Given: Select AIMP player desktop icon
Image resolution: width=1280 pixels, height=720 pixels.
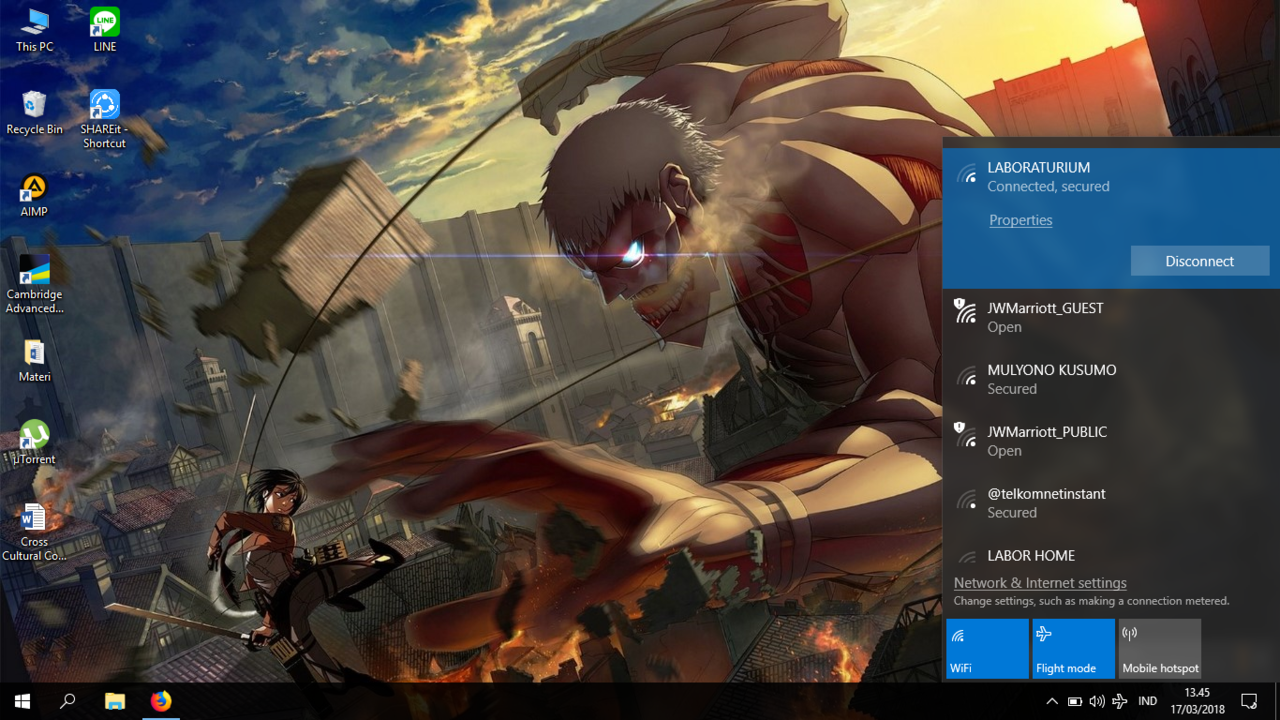Looking at the screenshot, I should [34, 195].
